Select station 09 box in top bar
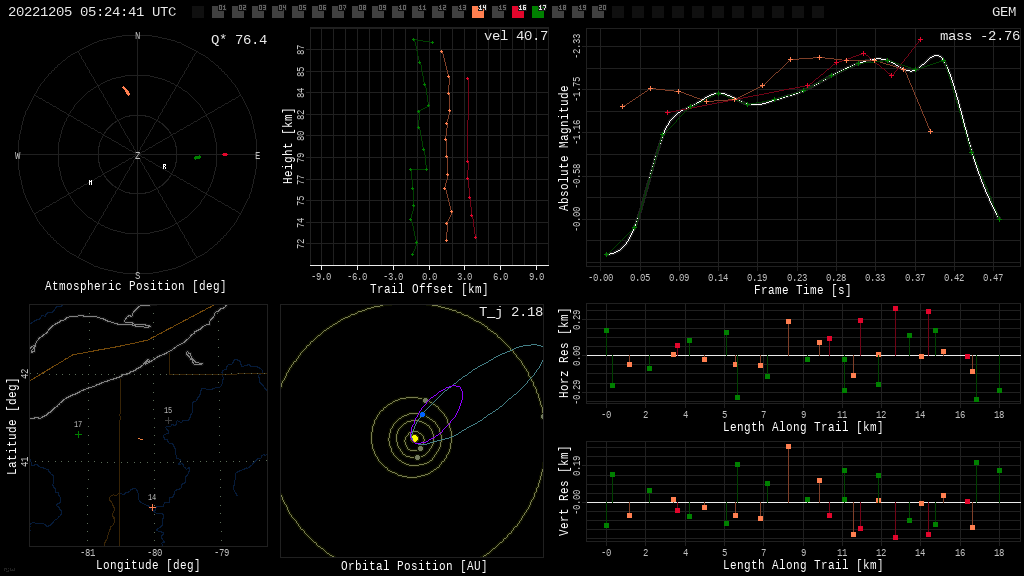1024x576 pixels. tap(378, 11)
